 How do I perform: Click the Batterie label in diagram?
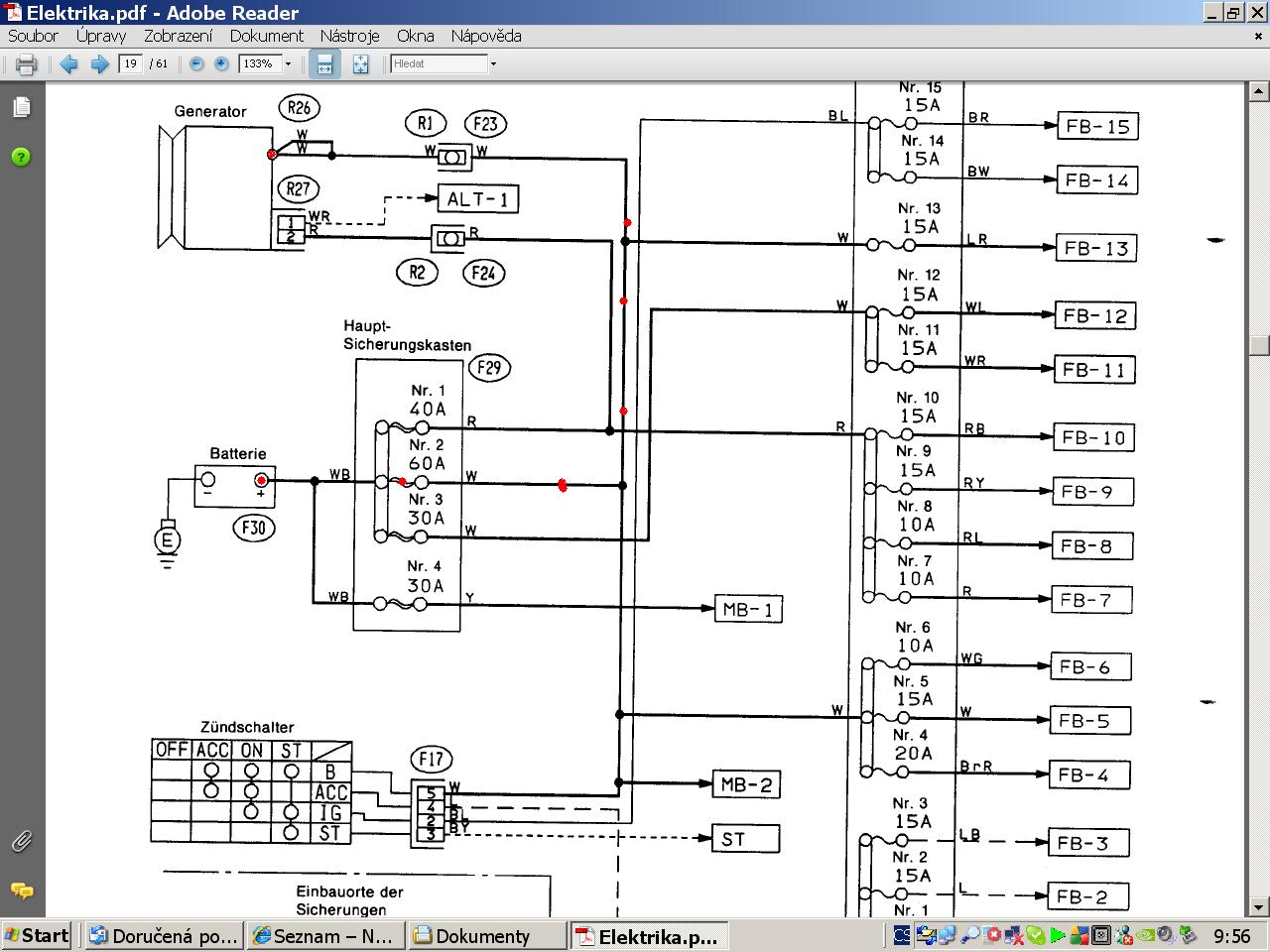(238, 453)
